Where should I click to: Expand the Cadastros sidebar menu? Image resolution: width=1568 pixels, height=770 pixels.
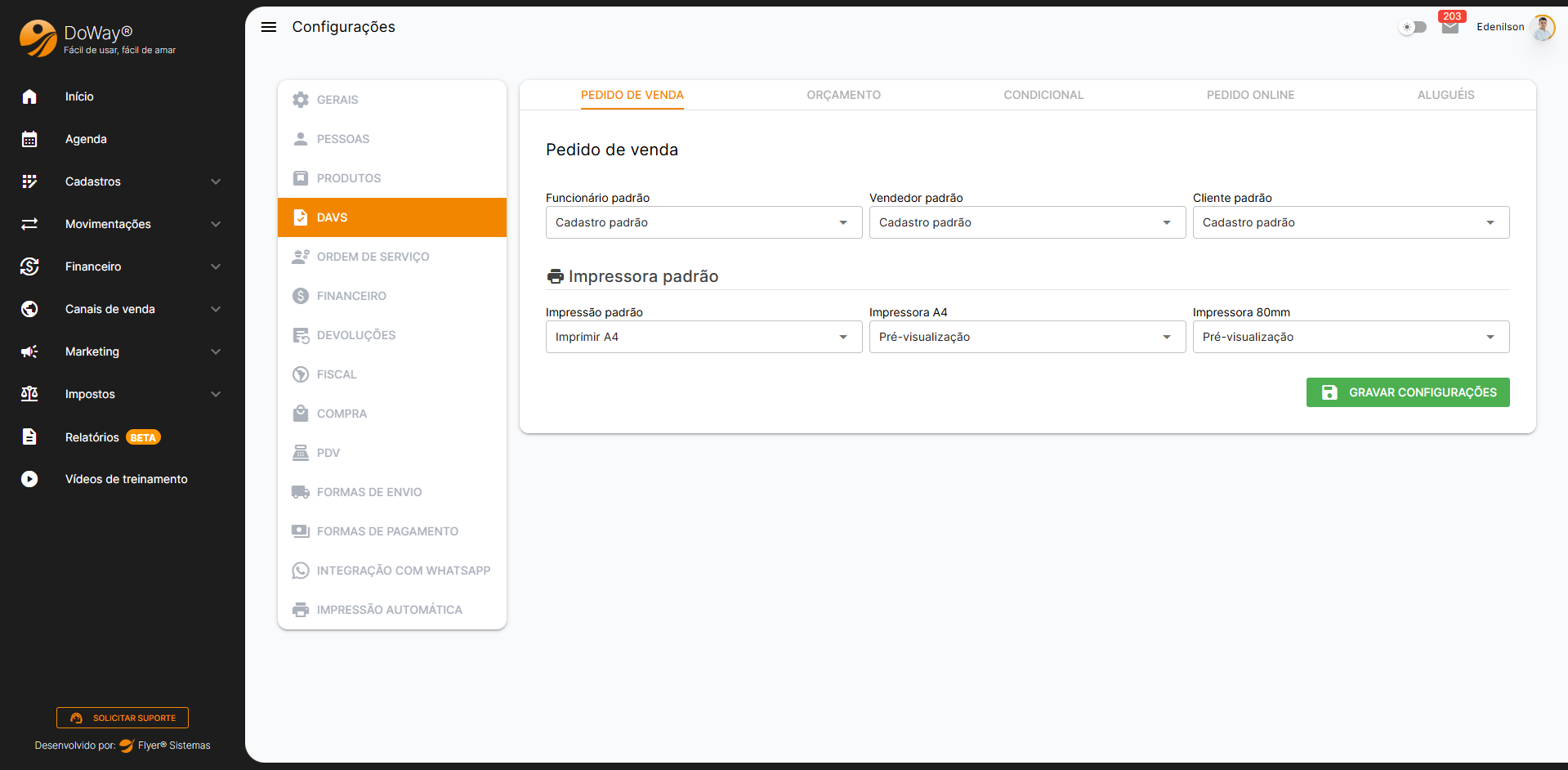coord(123,181)
